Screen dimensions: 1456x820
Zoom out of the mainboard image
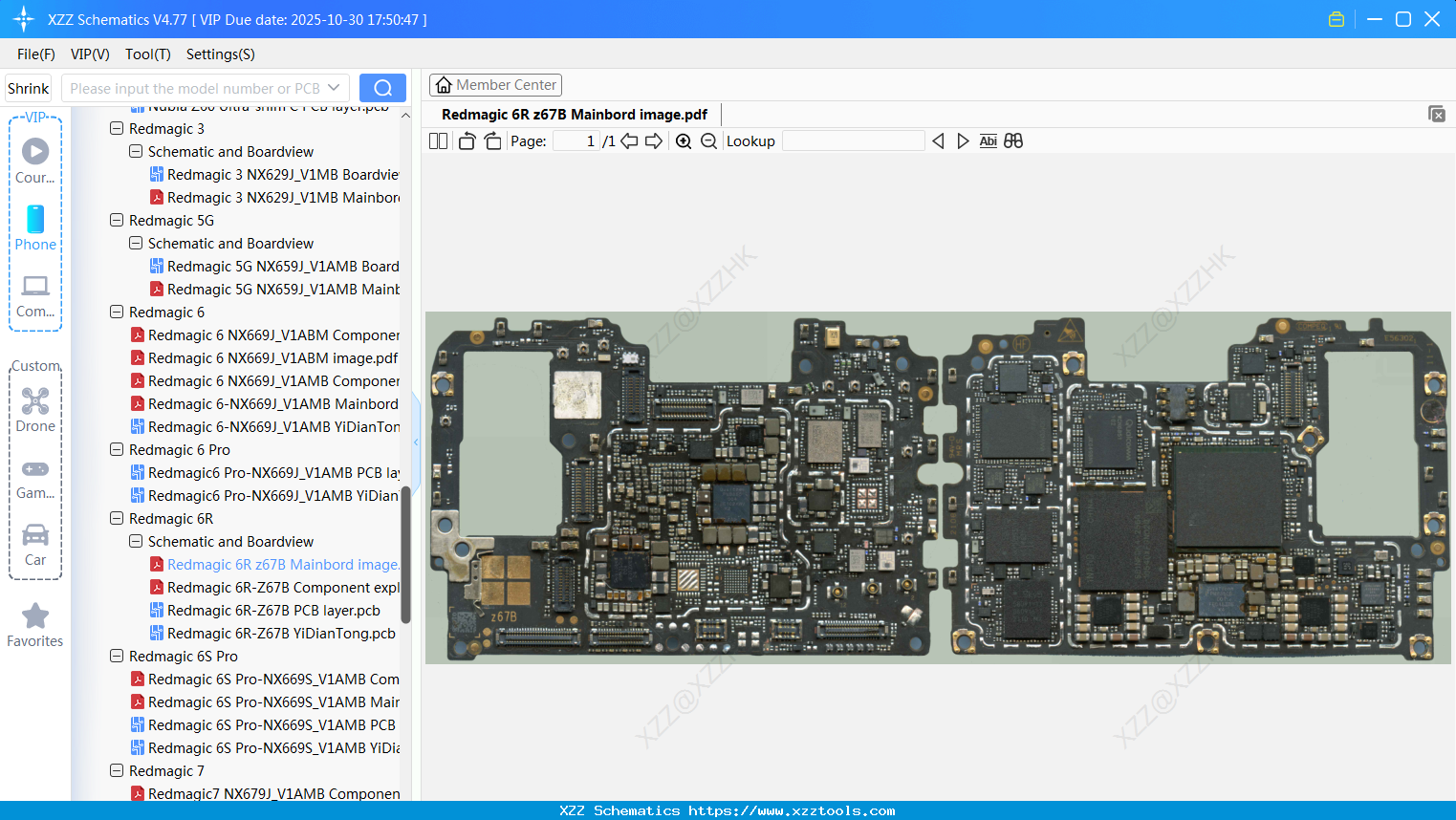click(x=708, y=140)
